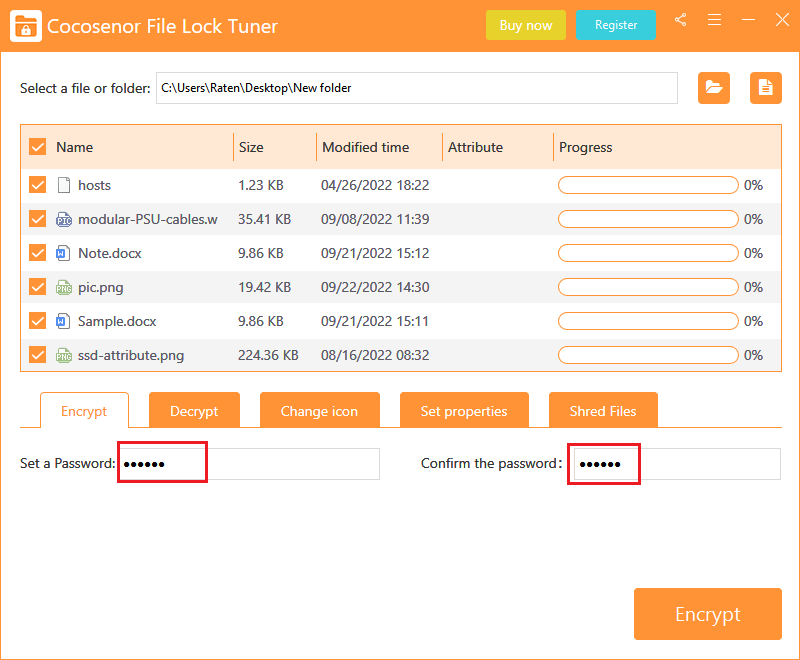
Task: Toggle the select-all checkbox beside Name
Action: tap(38, 147)
